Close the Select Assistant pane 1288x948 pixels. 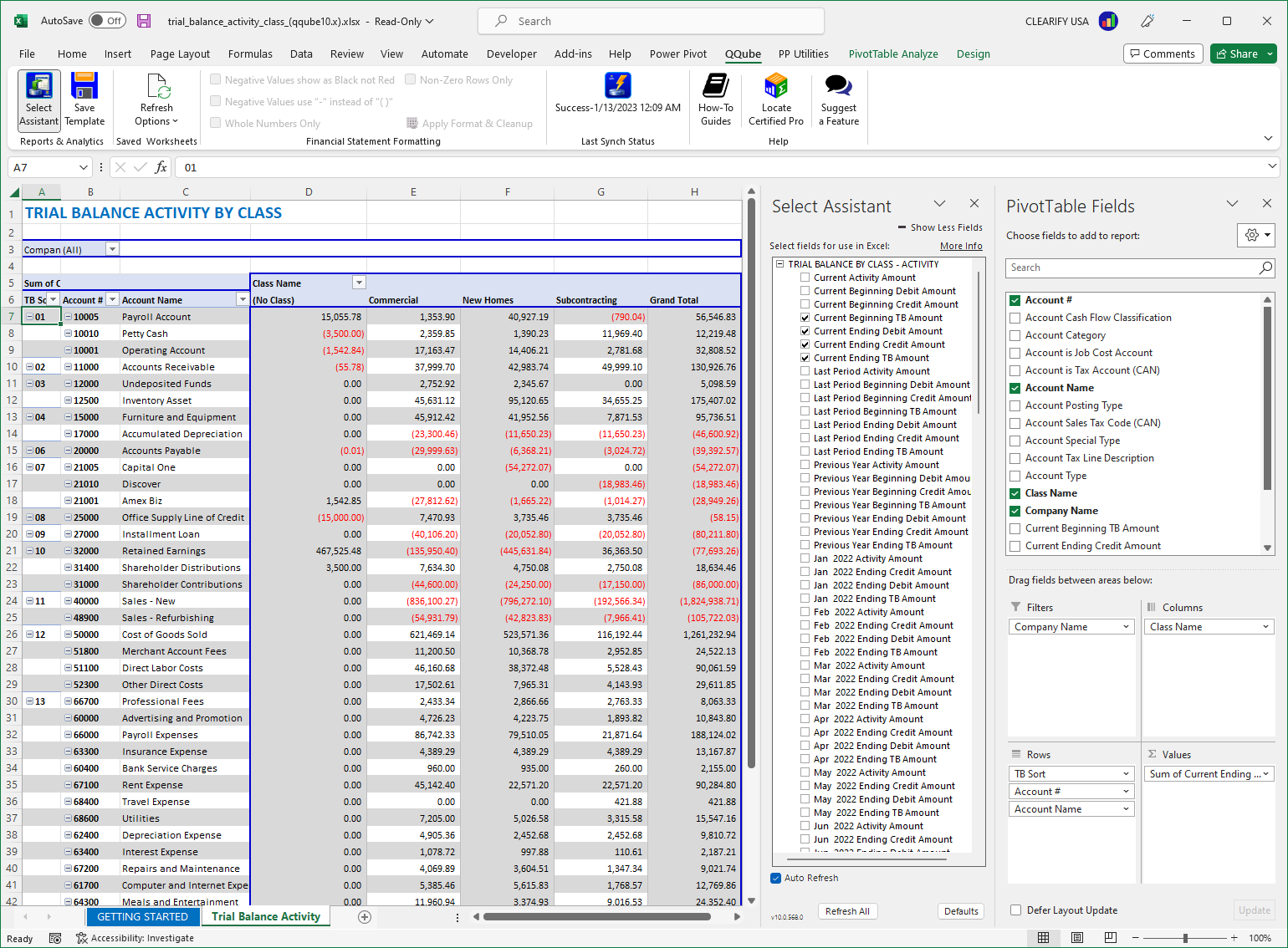pos(974,203)
